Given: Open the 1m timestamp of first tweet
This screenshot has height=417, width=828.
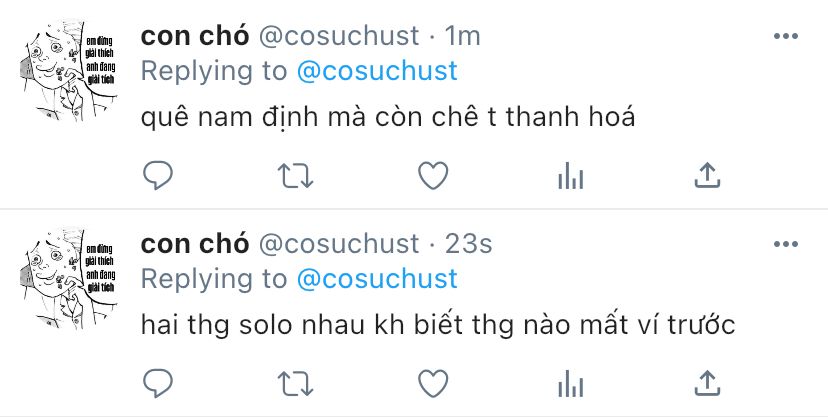Looking at the screenshot, I should [463, 36].
